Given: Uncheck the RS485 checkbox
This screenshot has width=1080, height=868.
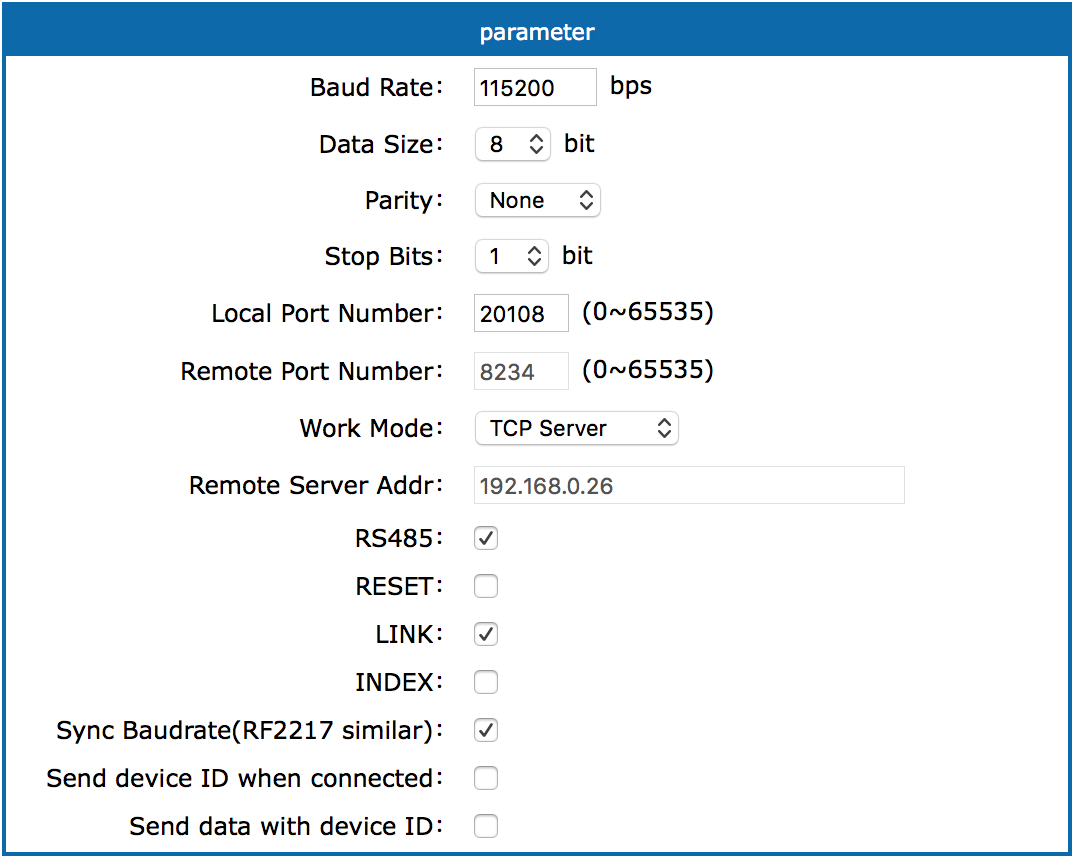Looking at the screenshot, I should tap(486, 538).
